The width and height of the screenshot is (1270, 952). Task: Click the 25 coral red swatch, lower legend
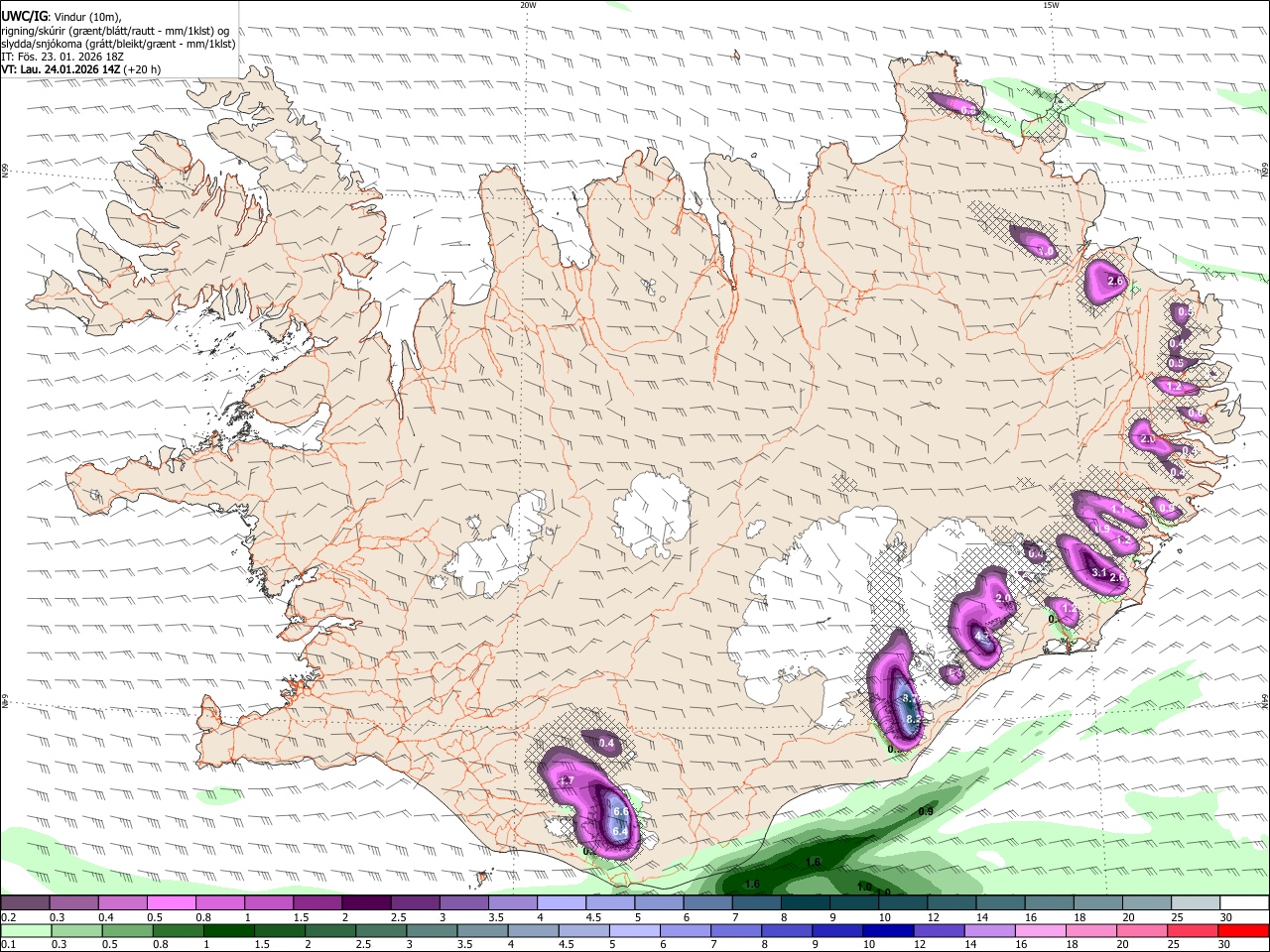point(1191,930)
